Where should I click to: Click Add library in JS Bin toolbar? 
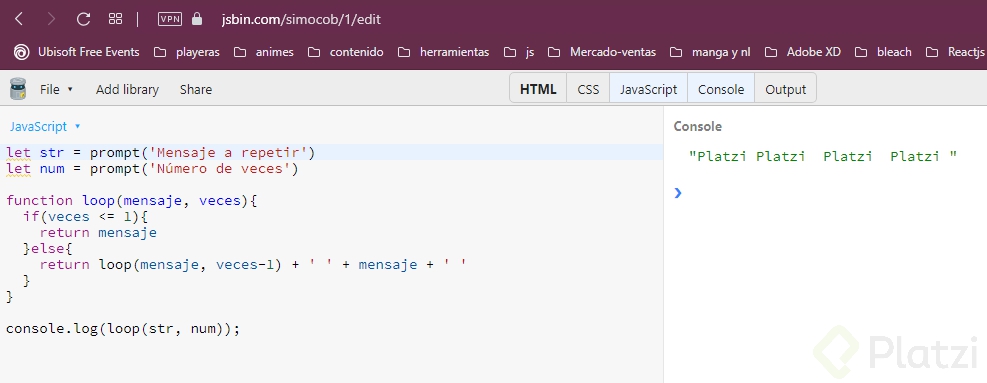[127, 89]
